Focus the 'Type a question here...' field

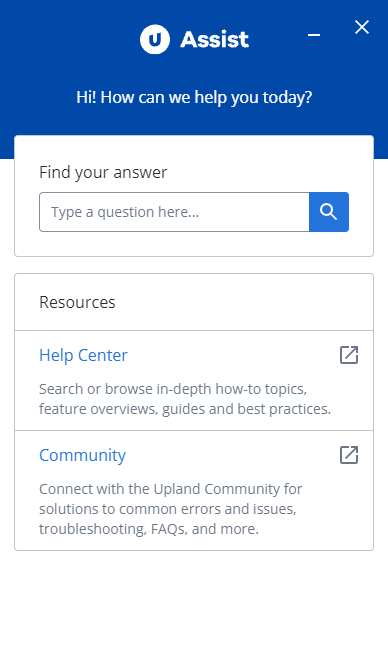click(174, 212)
